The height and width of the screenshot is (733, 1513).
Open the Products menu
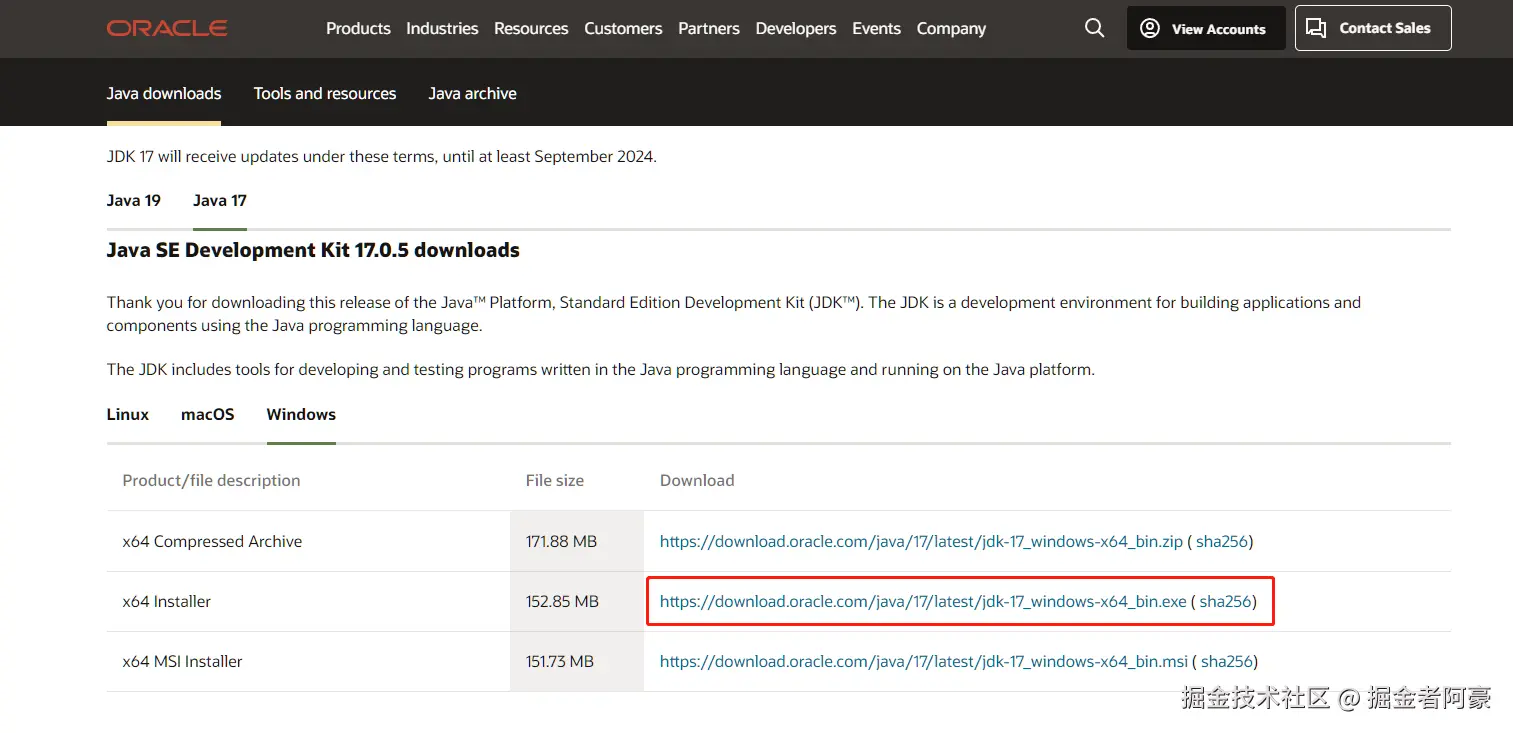click(x=358, y=28)
